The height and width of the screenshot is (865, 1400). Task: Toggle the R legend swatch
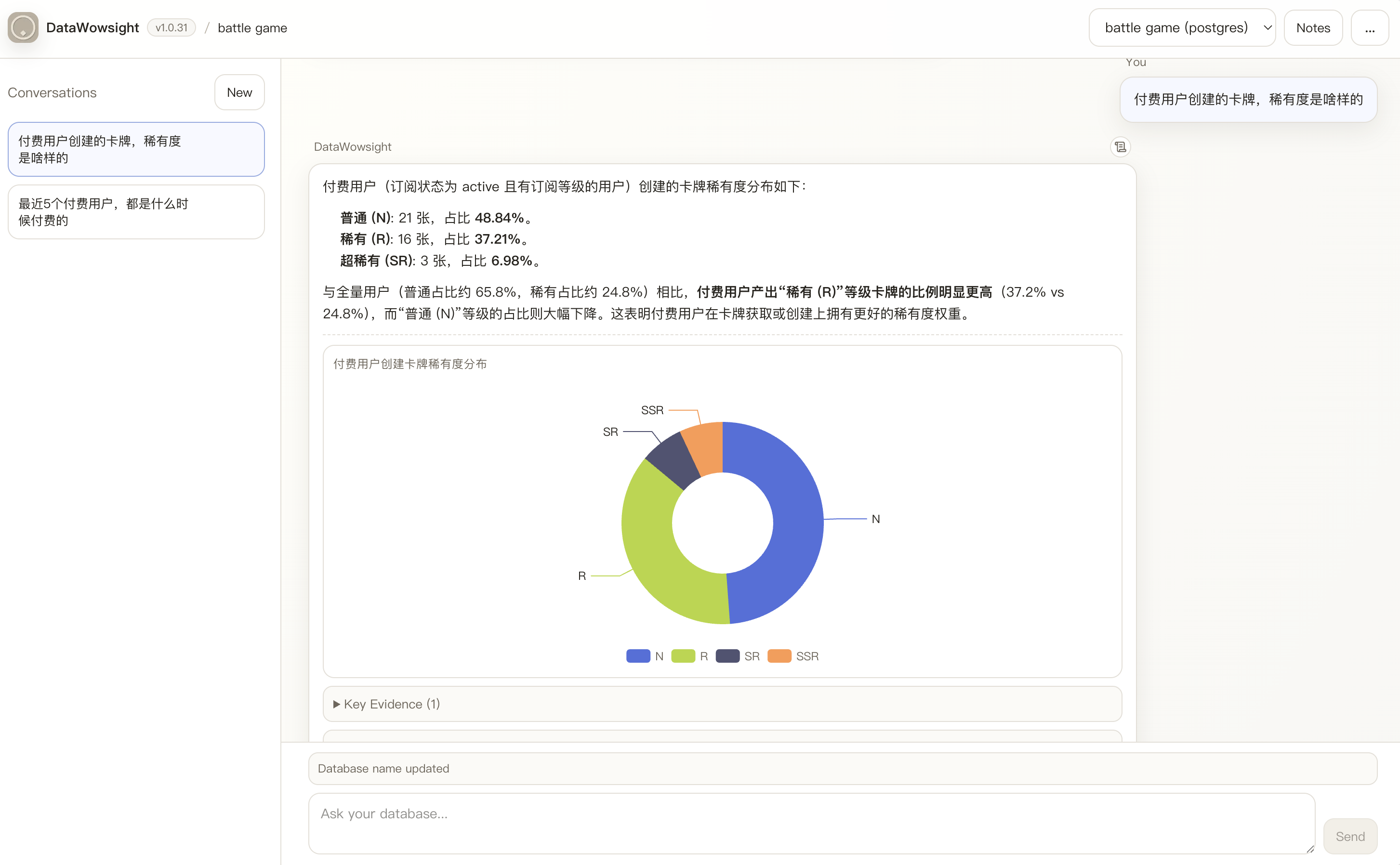pyautogui.click(x=683, y=655)
